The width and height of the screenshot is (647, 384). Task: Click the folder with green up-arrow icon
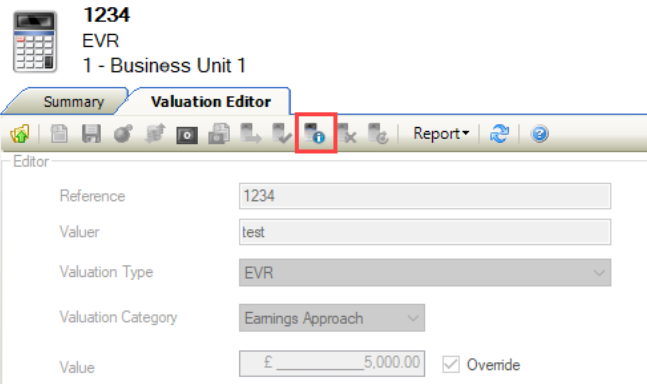[x=20, y=134]
